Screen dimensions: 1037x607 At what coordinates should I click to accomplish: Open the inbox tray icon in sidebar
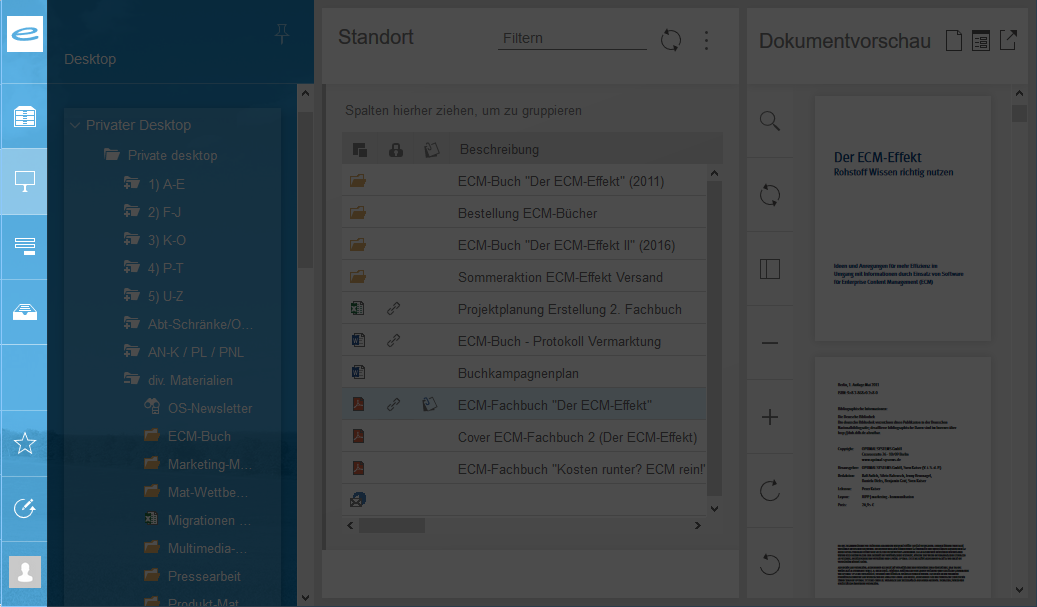click(x=24, y=311)
